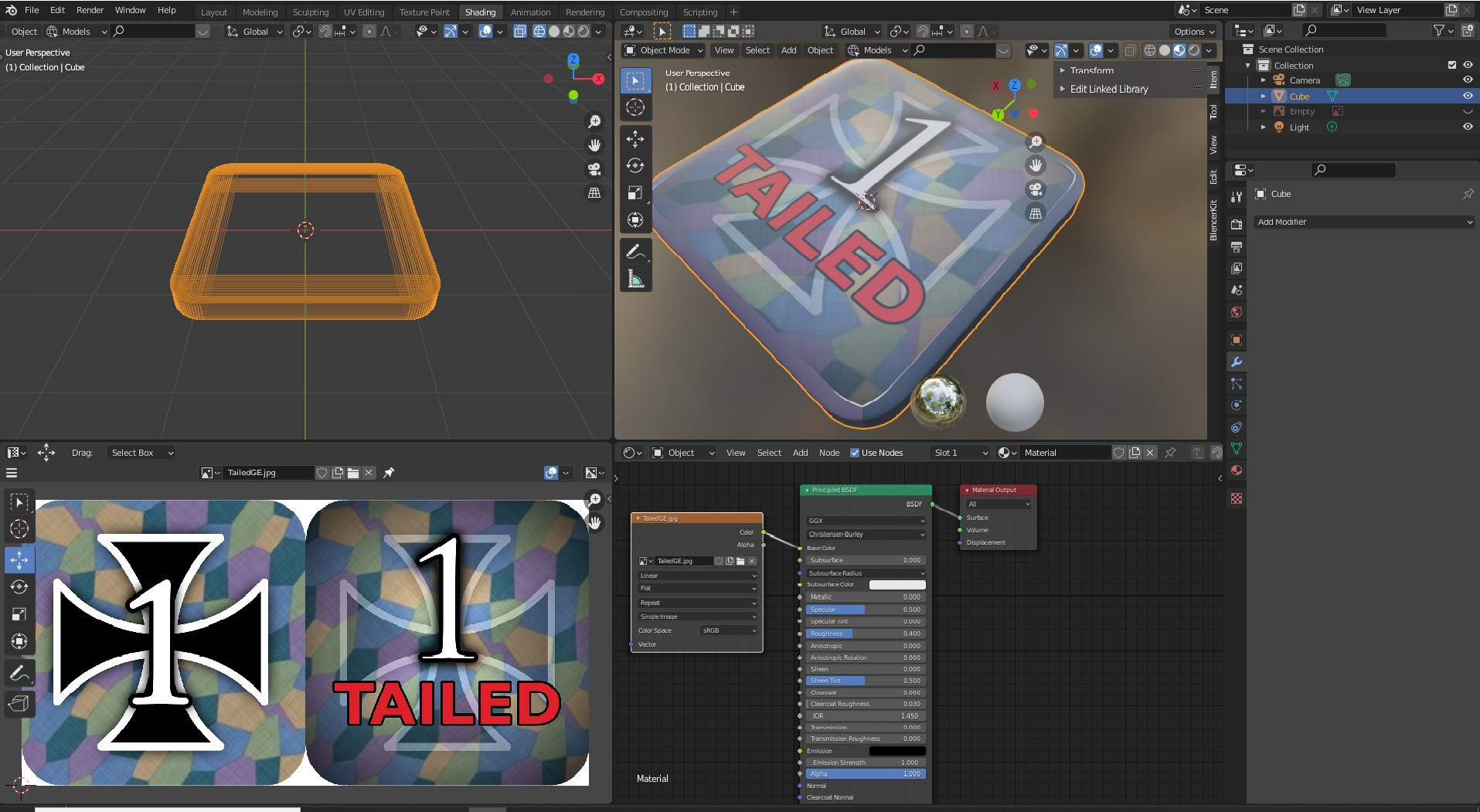
Task: Open the Add Modifier dropdown
Action: pyautogui.click(x=1364, y=222)
